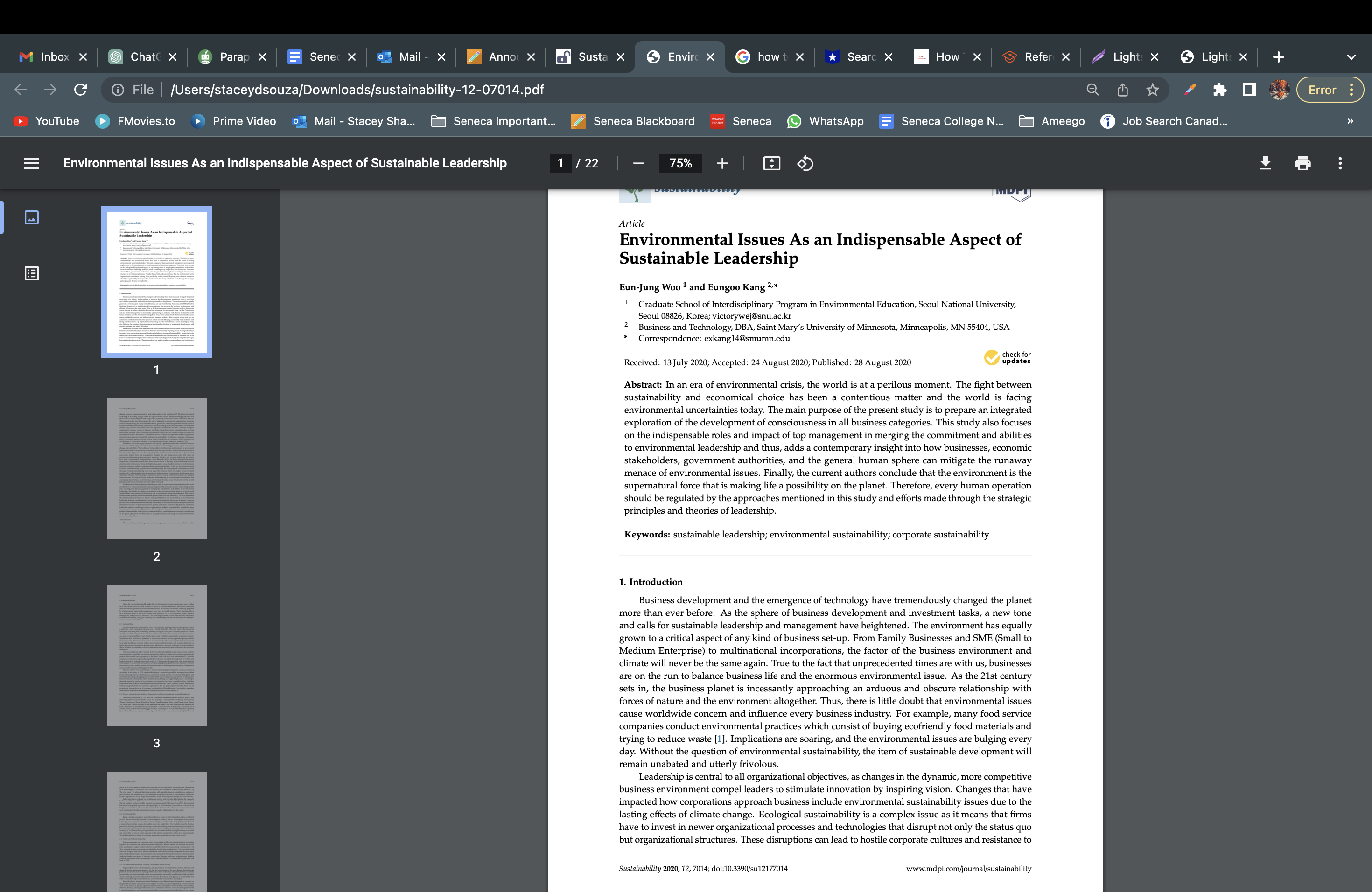This screenshot has width=1372, height=892.
Task: Click the 75% zoom level field
Action: (x=680, y=164)
